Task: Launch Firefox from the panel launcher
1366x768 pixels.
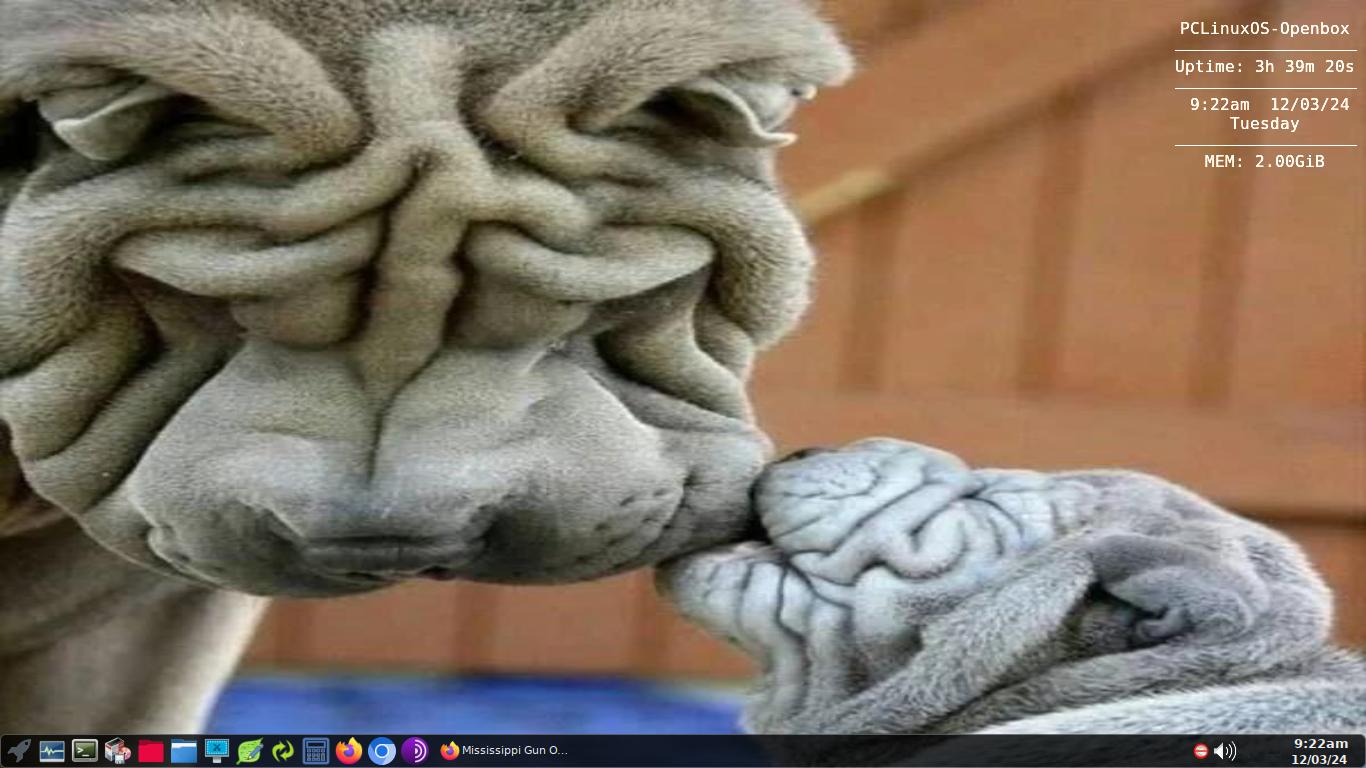Action: click(349, 750)
